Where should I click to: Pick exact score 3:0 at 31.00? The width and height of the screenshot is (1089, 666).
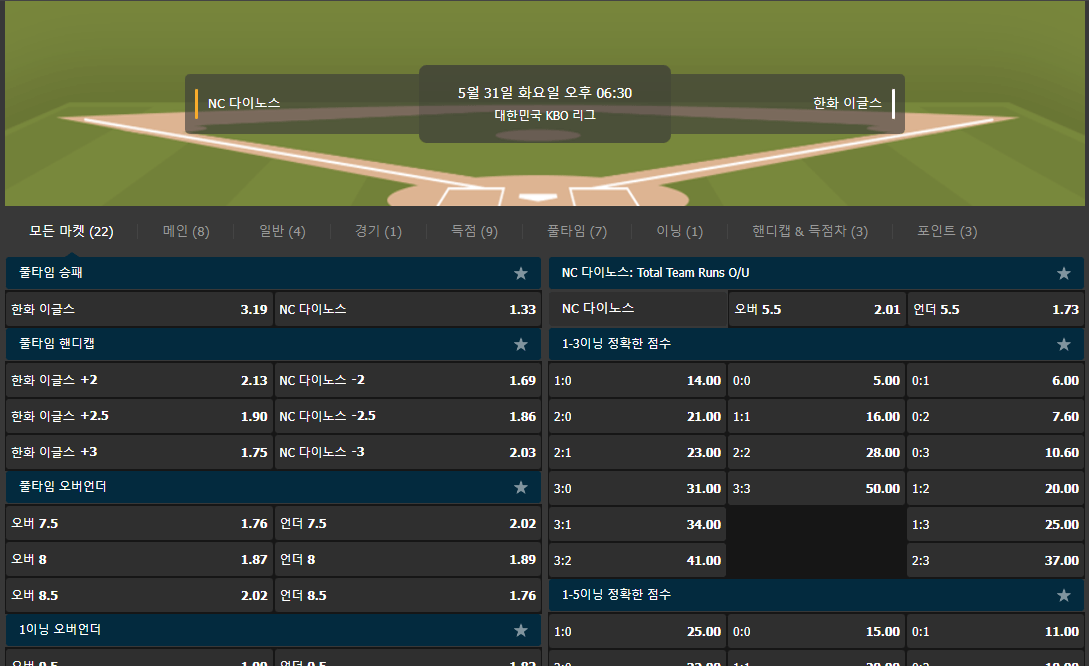[x=638, y=488]
